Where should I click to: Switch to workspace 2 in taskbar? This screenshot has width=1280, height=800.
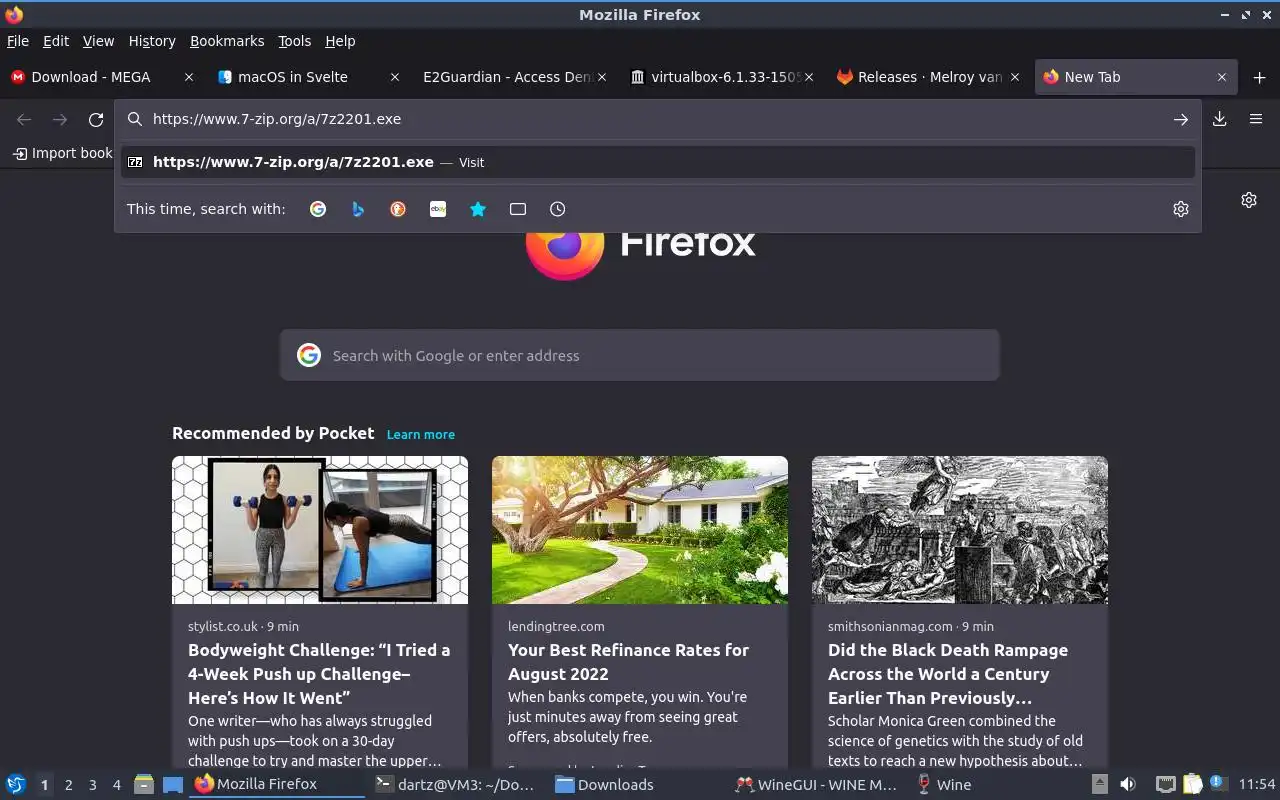(x=68, y=785)
